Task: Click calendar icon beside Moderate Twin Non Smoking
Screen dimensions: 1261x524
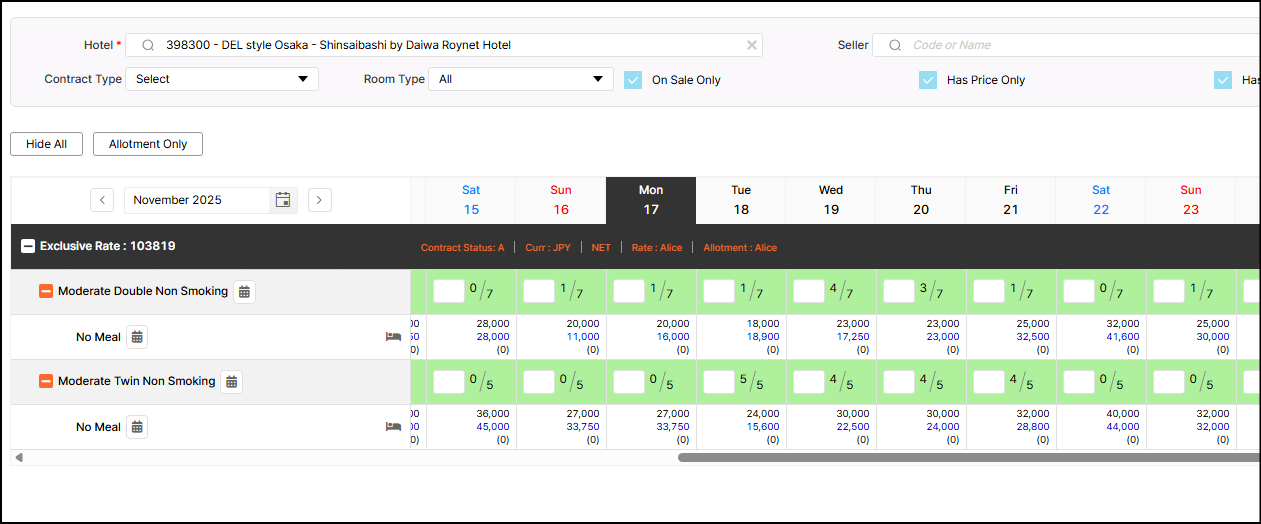Action: tap(232, 382)
